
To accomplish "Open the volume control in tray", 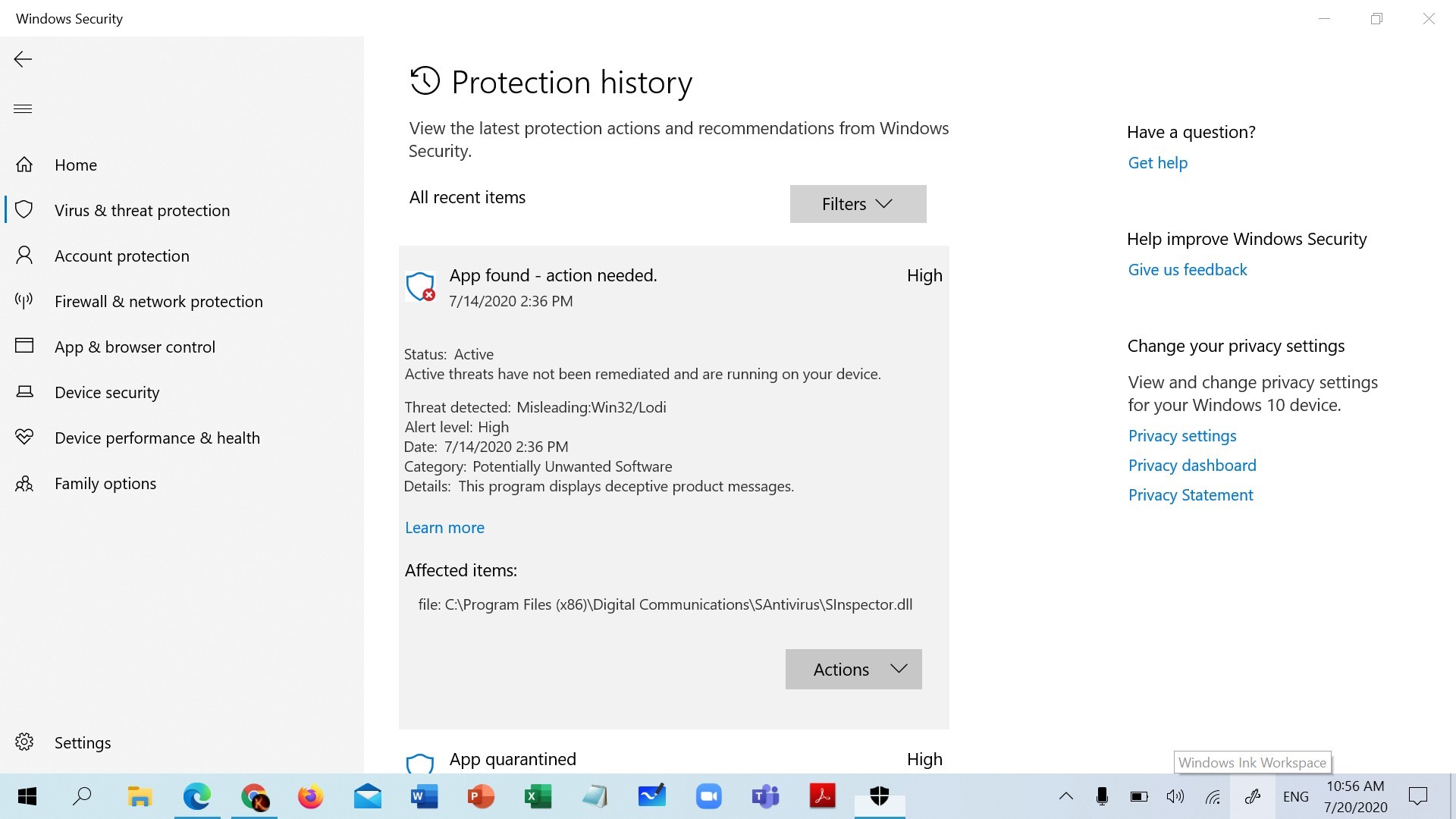I will [1175, 796].
